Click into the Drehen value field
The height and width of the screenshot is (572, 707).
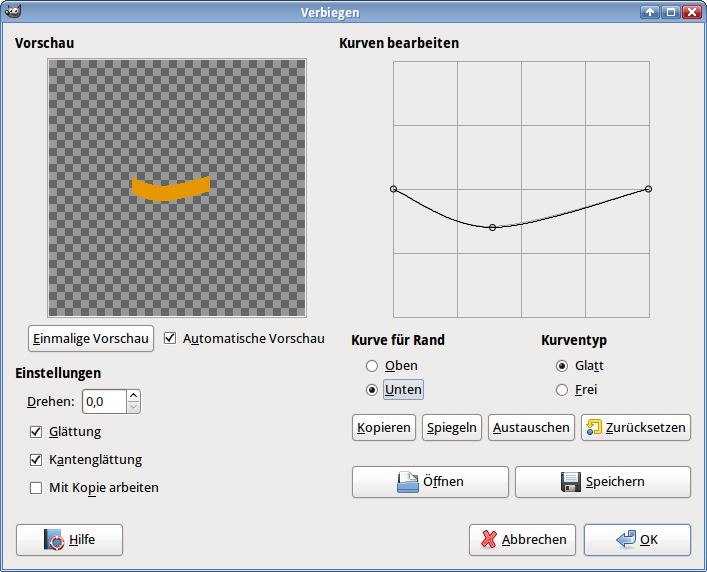[104, 401]
